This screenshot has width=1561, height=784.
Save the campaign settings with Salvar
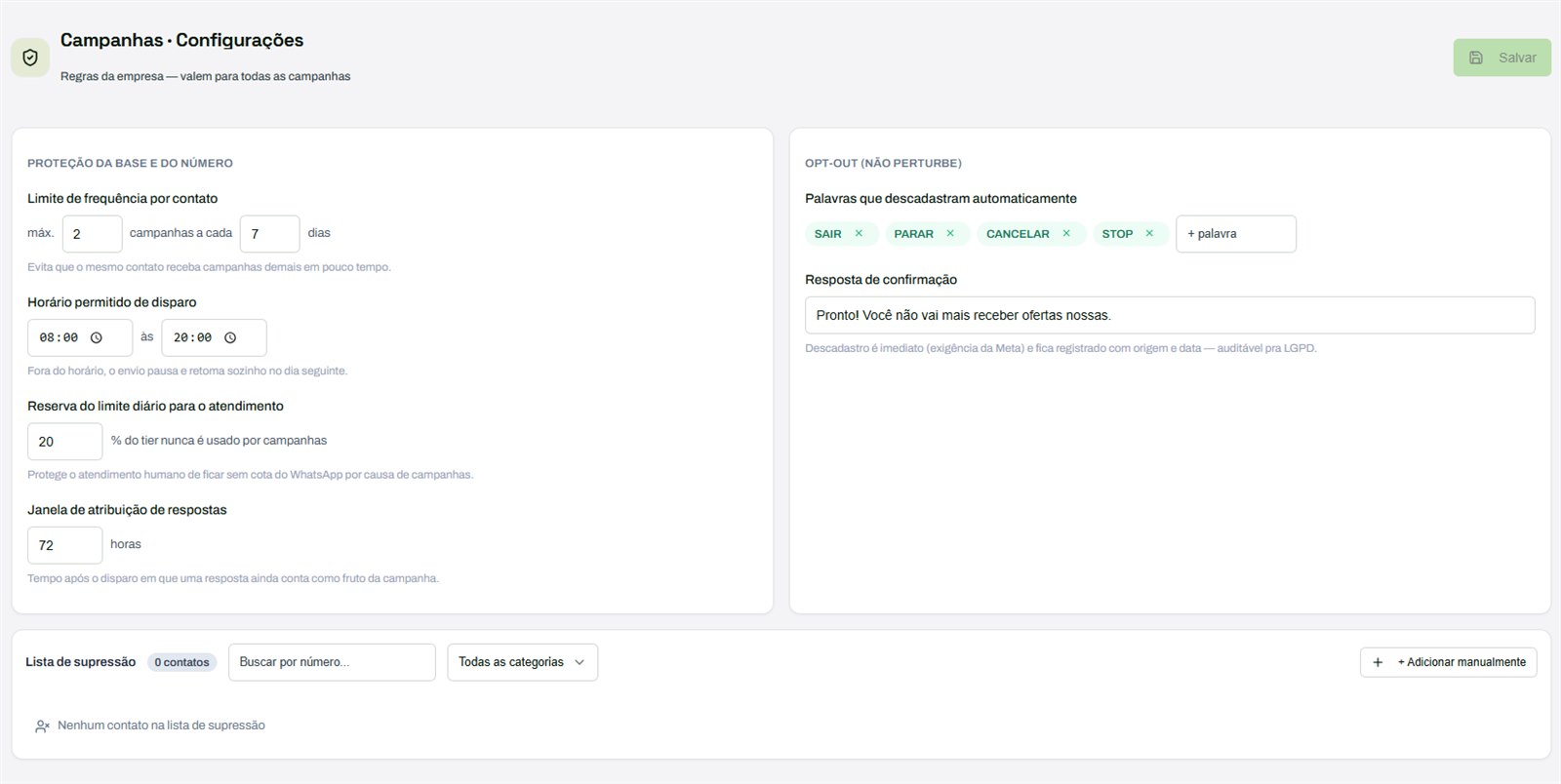[1501, 58]
